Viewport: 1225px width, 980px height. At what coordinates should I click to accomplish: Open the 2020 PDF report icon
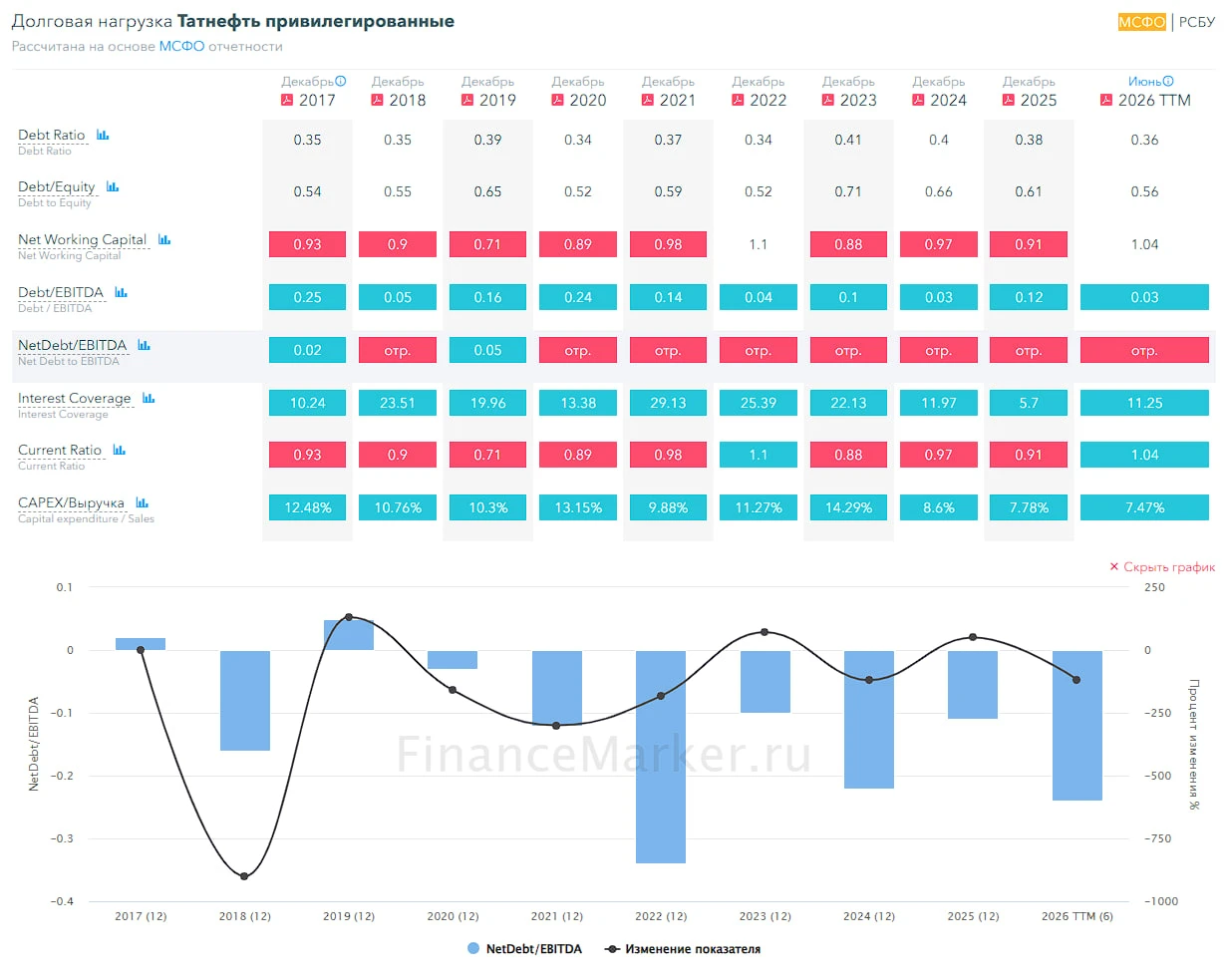pyautogui.click(x=557, y=100)
